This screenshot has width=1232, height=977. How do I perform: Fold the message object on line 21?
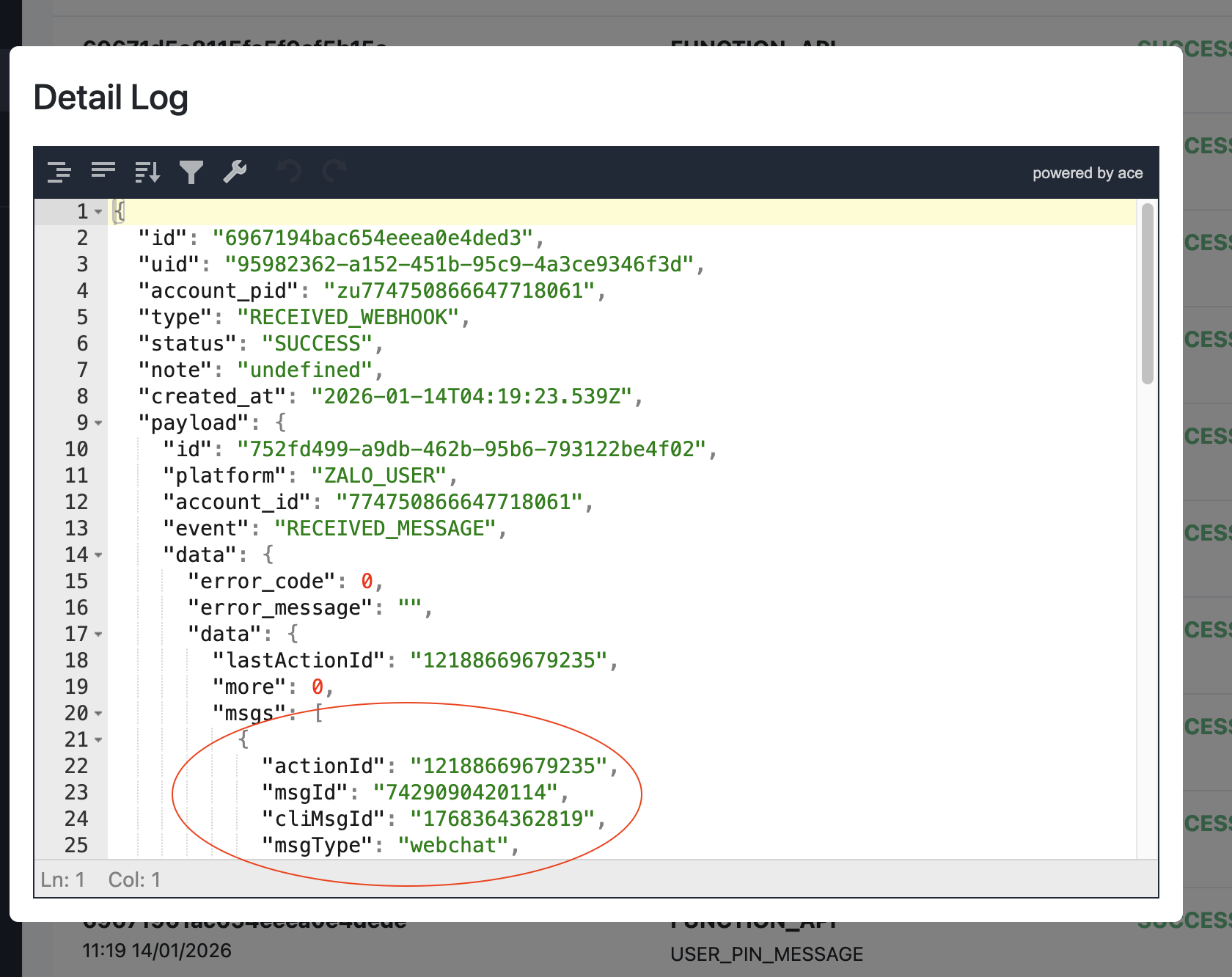[x=98, y=740]
